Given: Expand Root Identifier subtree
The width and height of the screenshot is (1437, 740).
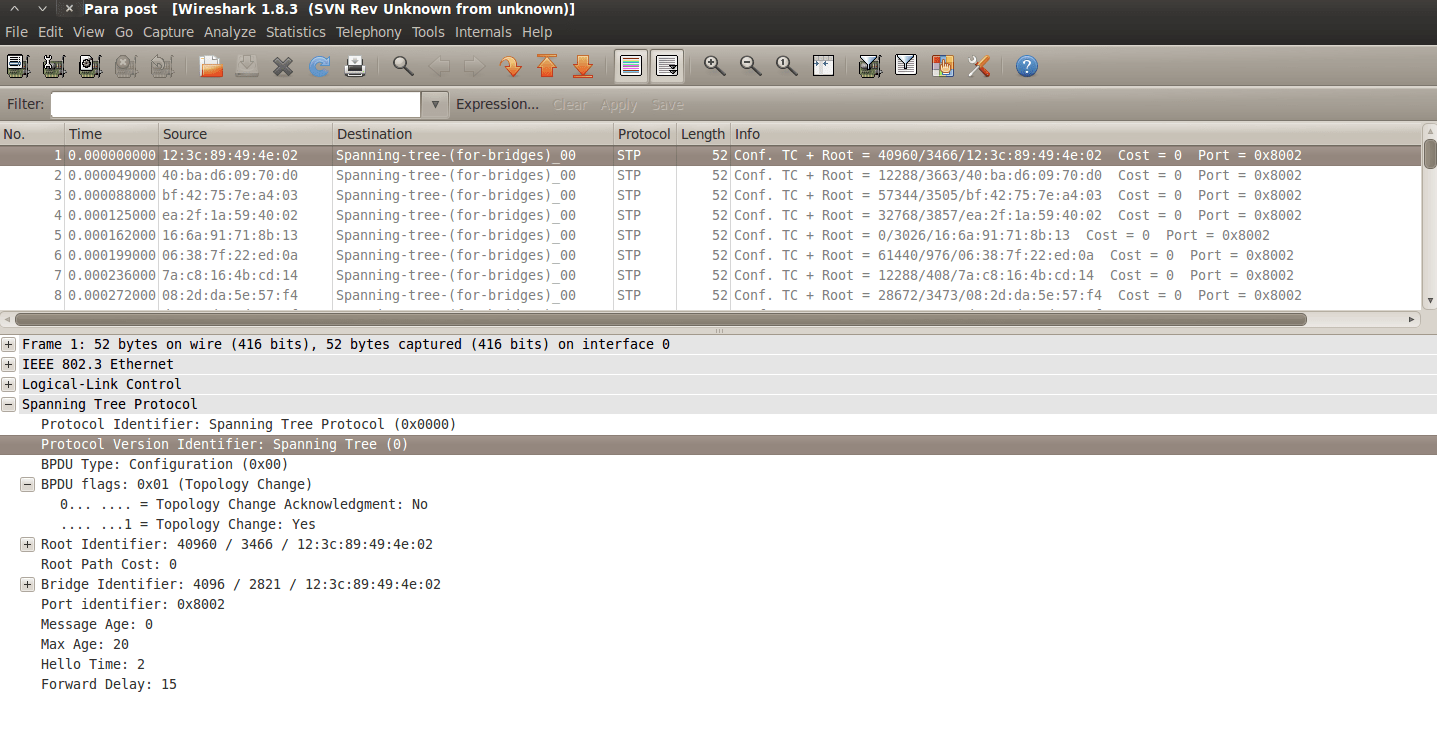Looking at the screenshot, I should pos(28,544).
